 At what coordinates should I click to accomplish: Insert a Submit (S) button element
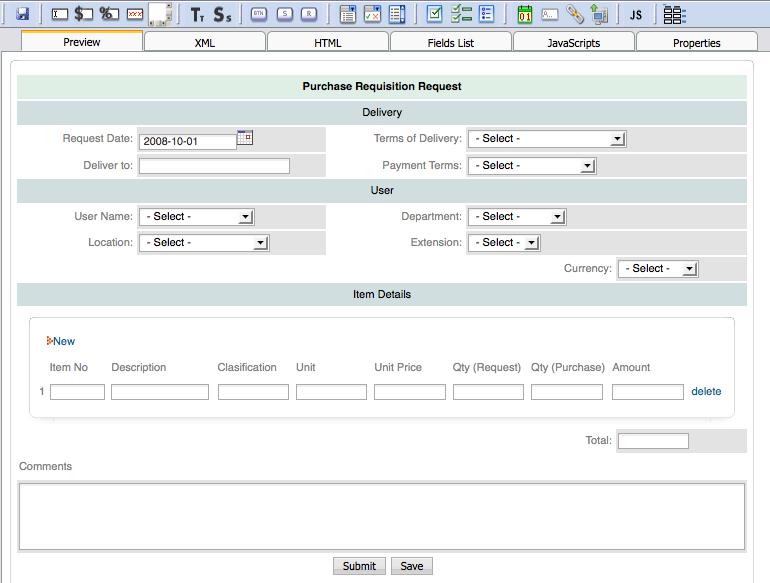284,14
